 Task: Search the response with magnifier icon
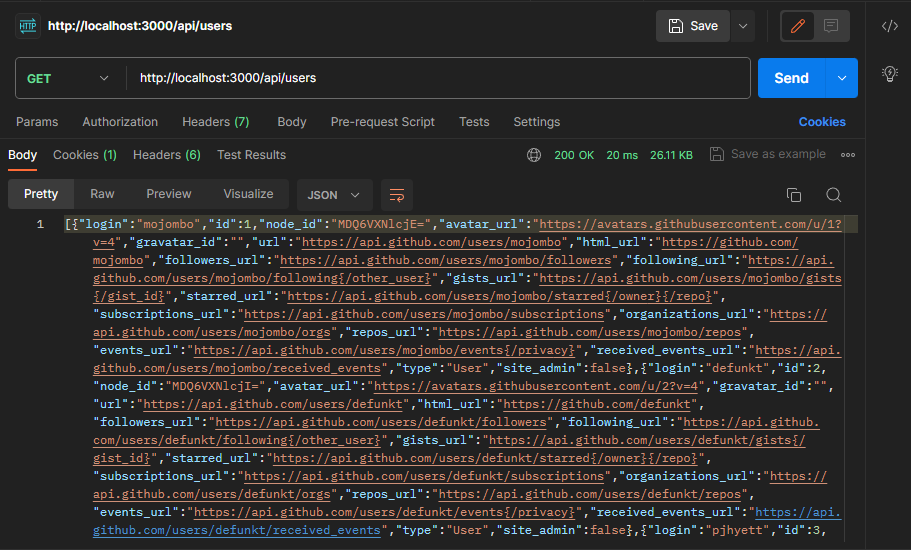[x=834, y=195]
